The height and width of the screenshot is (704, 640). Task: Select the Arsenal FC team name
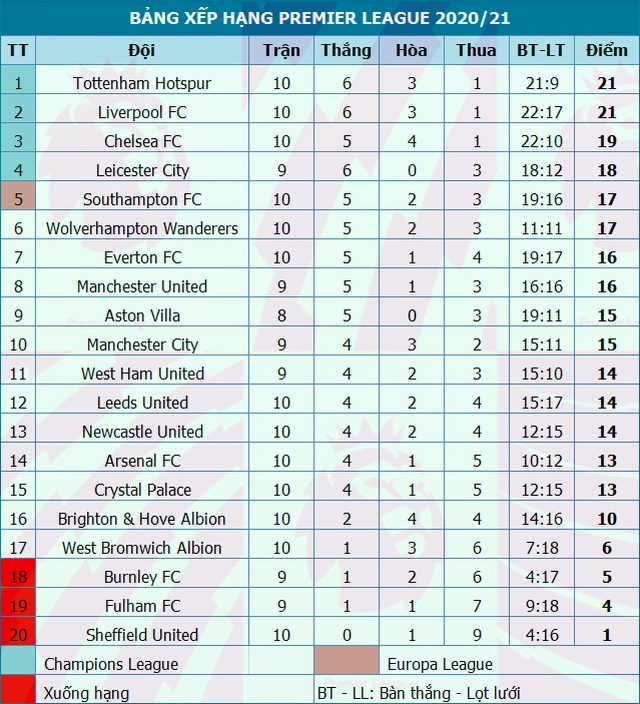(142, 461)
